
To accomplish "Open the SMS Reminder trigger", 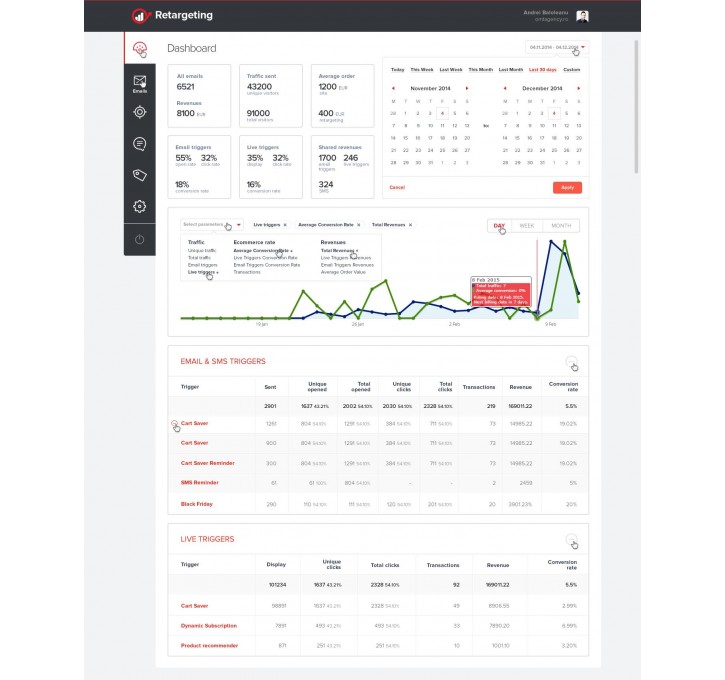I will pos(200,483).
